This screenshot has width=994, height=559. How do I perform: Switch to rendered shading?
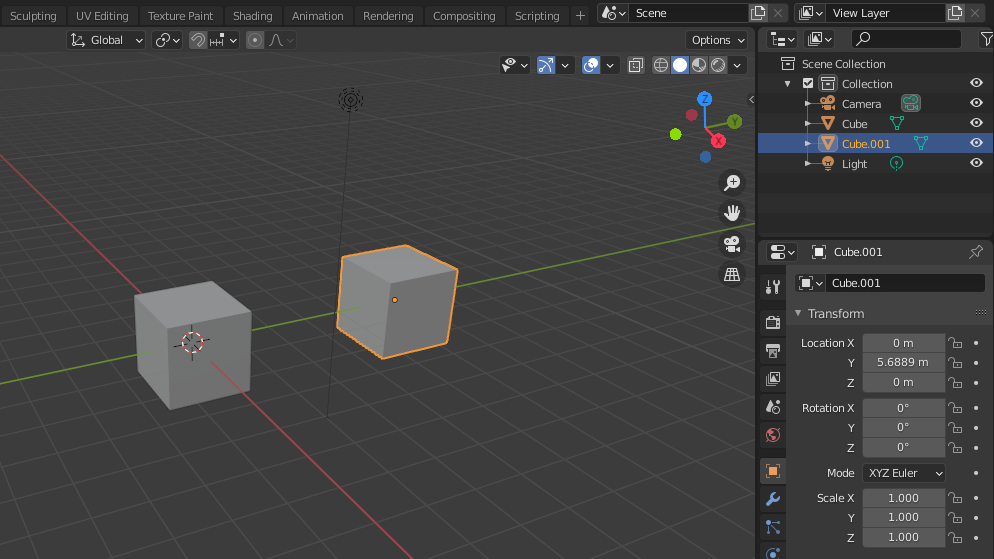coord(718,65)
